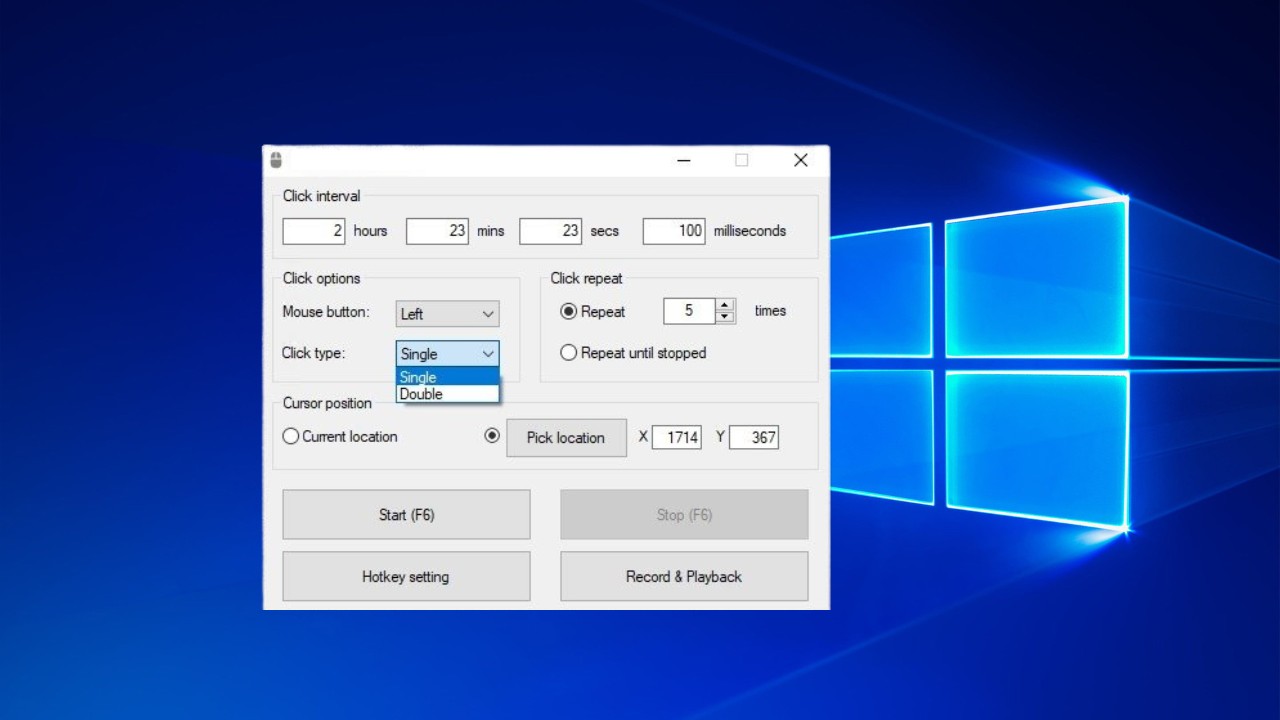This screenshot has width=1280, height=720.
Task: Open Record & Playback
Action: coord(684,577)
